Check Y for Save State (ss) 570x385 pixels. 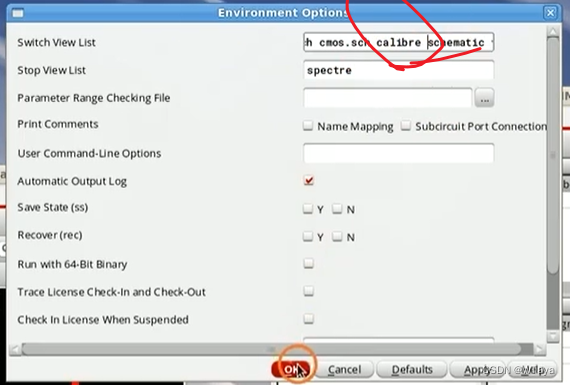click(x=308, y=209)
